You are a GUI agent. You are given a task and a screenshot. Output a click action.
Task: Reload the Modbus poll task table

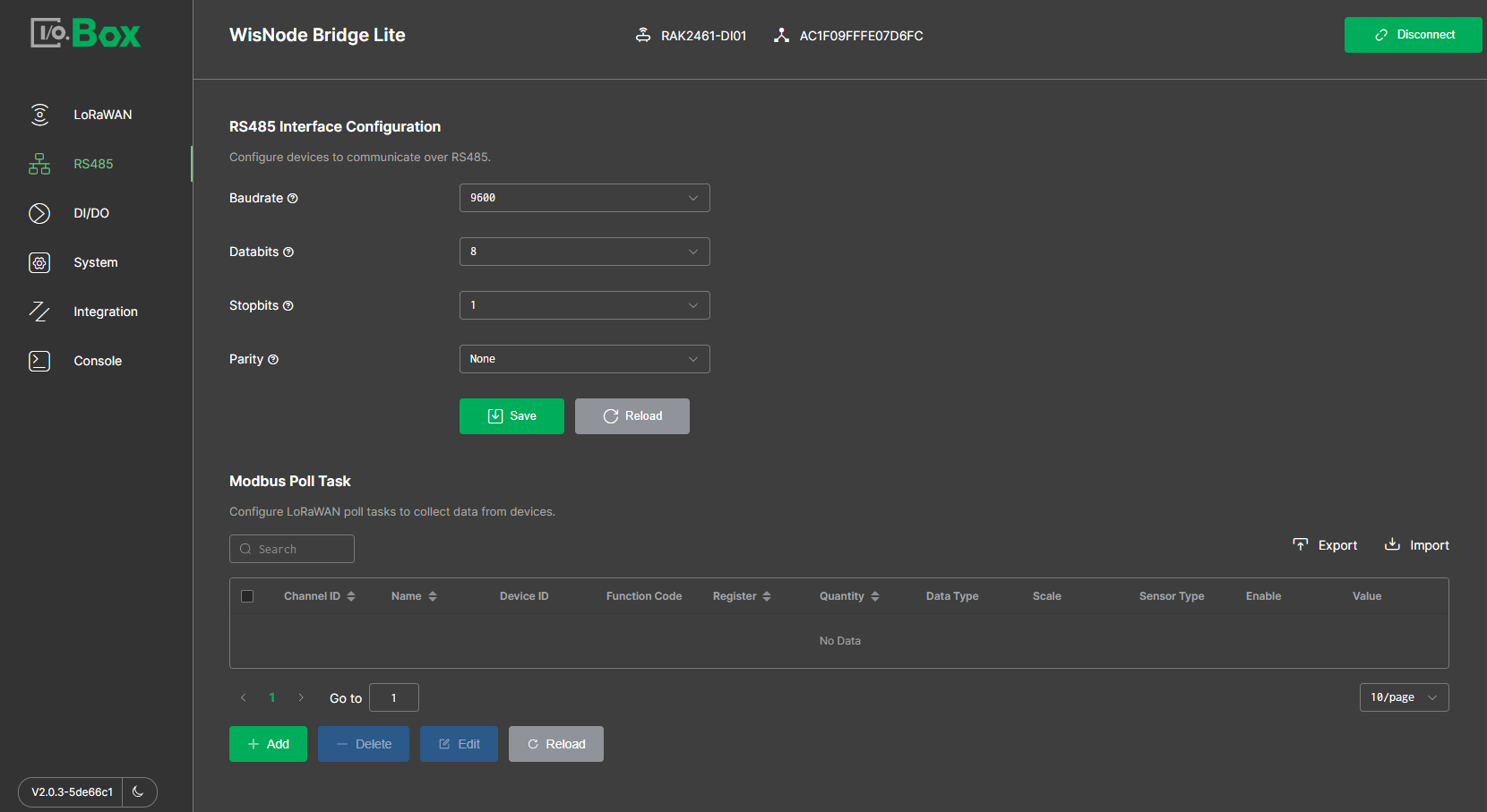click(556, 744)
